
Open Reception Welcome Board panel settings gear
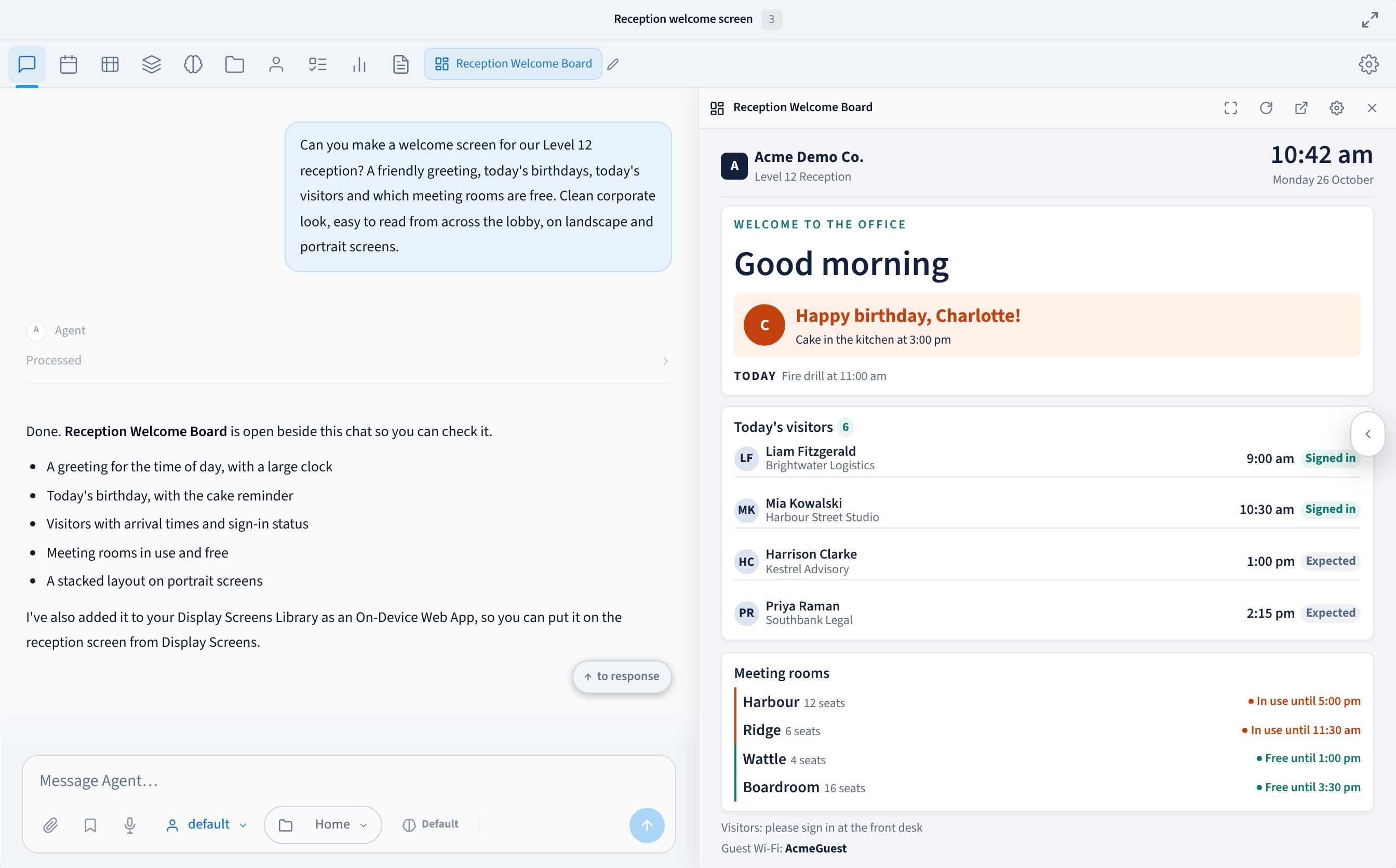tap(1336, 108)
